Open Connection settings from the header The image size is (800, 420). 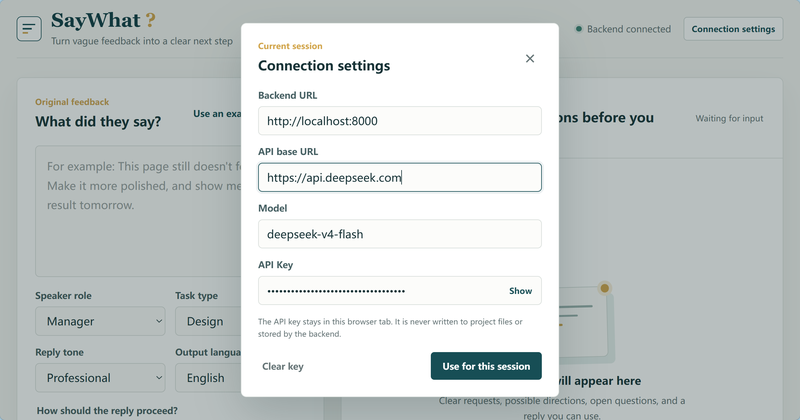733,29
